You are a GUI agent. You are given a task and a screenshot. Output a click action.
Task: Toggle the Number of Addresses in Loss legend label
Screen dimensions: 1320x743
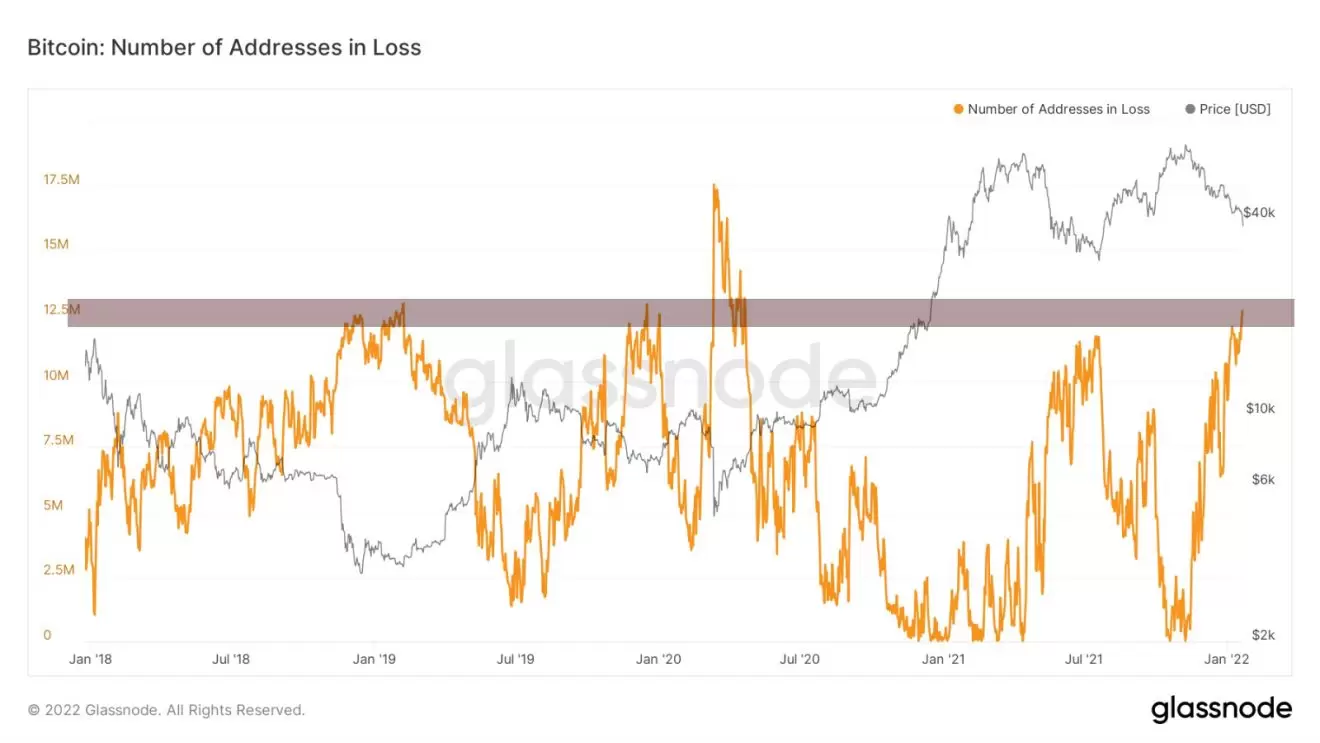point(1058,109)
